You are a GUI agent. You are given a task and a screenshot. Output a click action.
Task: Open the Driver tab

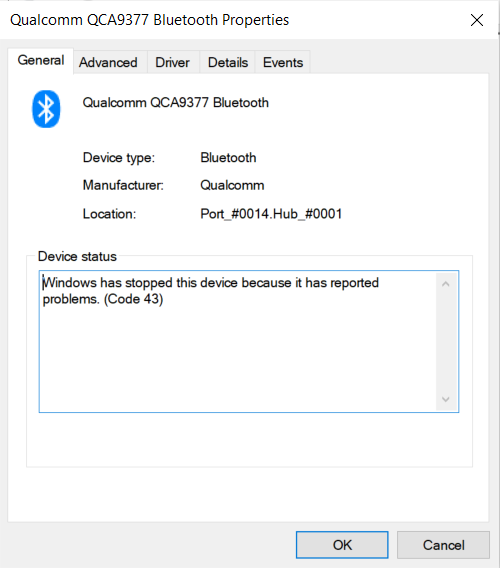172,63
